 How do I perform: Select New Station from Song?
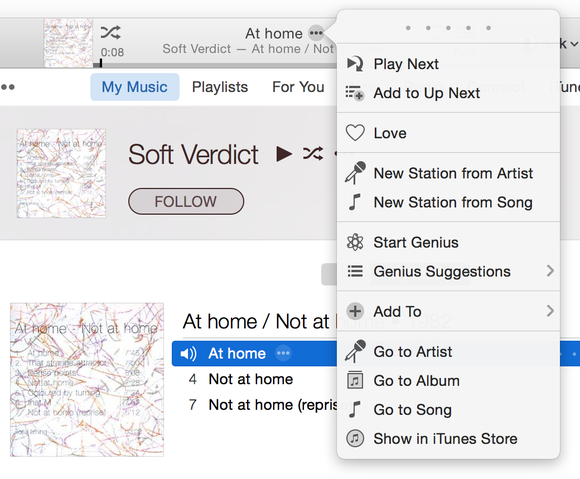point(448,202)
